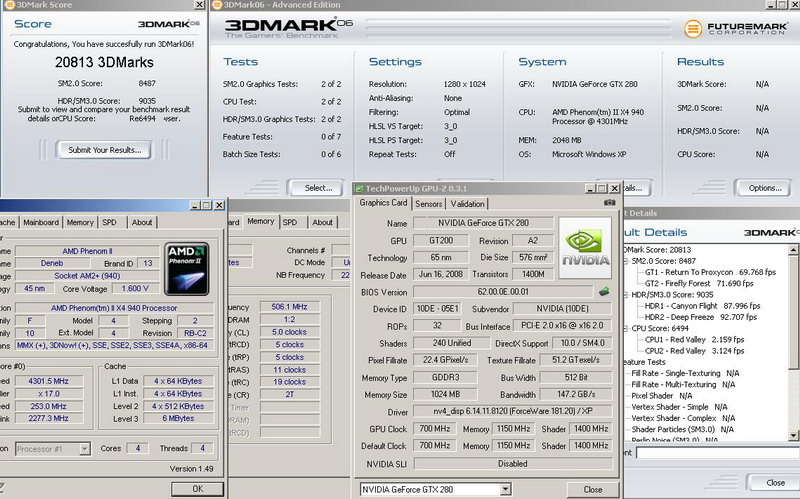Screen dimensions: 800x499
Task: Save the BIOS using the green chip icon
Action: (x=604, y=292)
